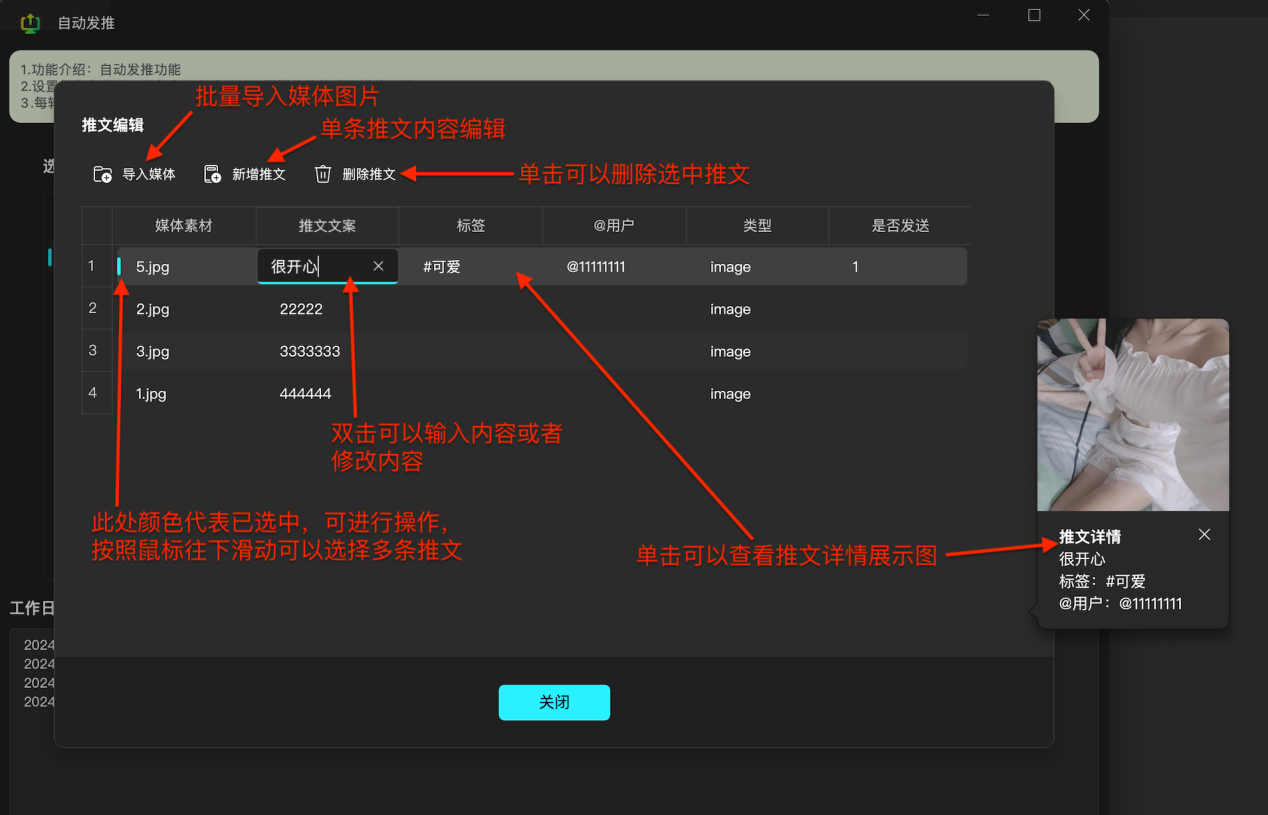This screenshot has width=1268, height=815.
Task: Click the Import Media folder icon
Action: (102, 174)
